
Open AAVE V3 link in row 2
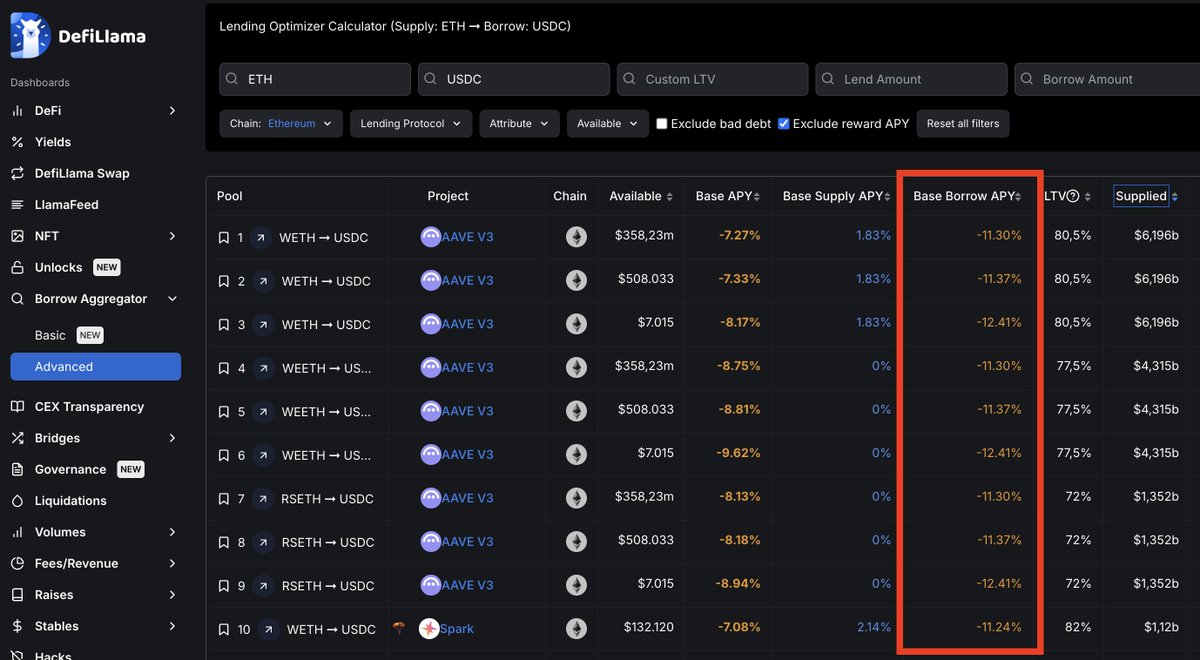(x=467, y=281)
